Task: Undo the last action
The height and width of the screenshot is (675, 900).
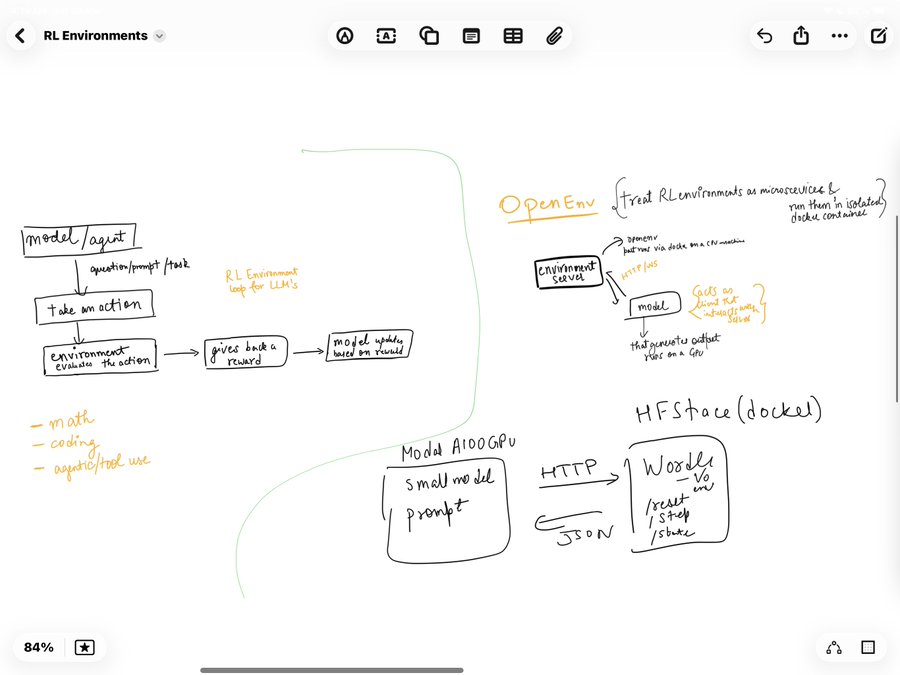Action: coord(765,36)
